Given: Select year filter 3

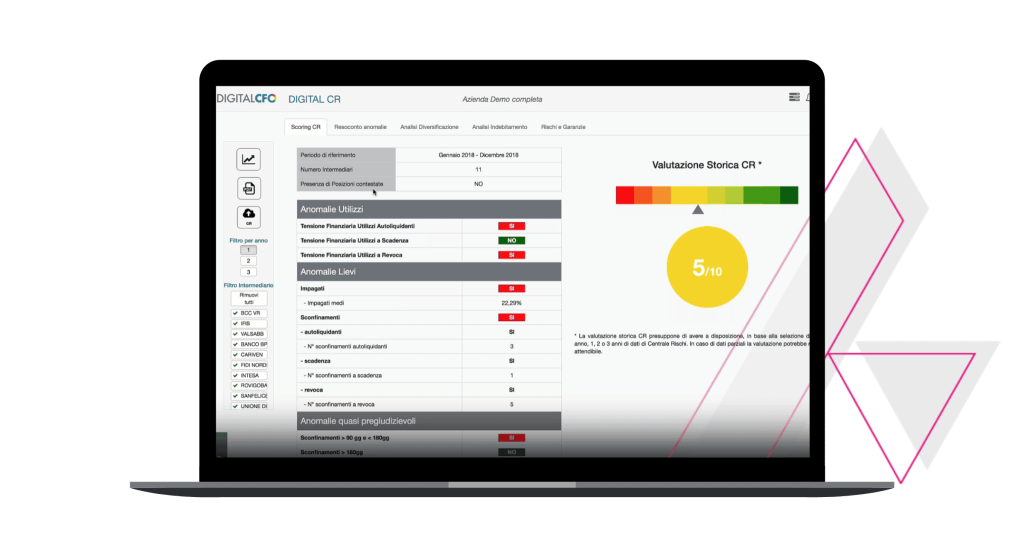Looking at the screenshot, I should coord(248,272).
